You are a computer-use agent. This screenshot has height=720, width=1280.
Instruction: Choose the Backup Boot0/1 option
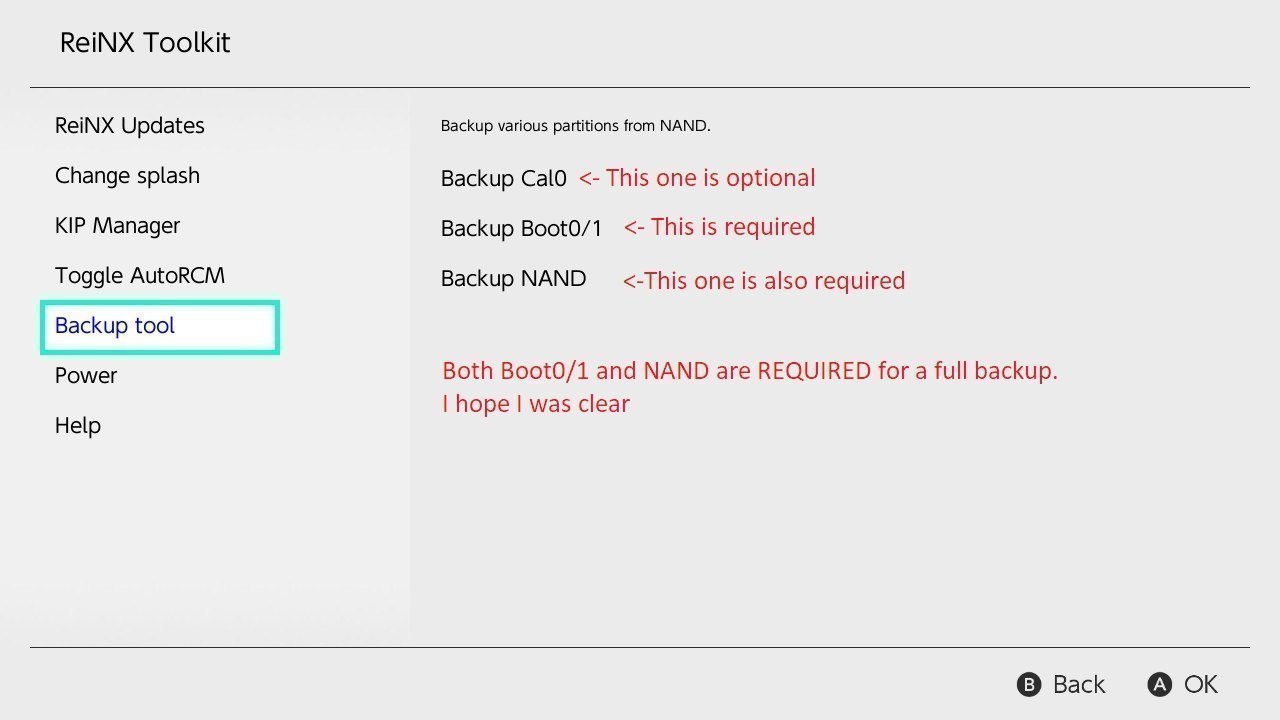point(522,229)
